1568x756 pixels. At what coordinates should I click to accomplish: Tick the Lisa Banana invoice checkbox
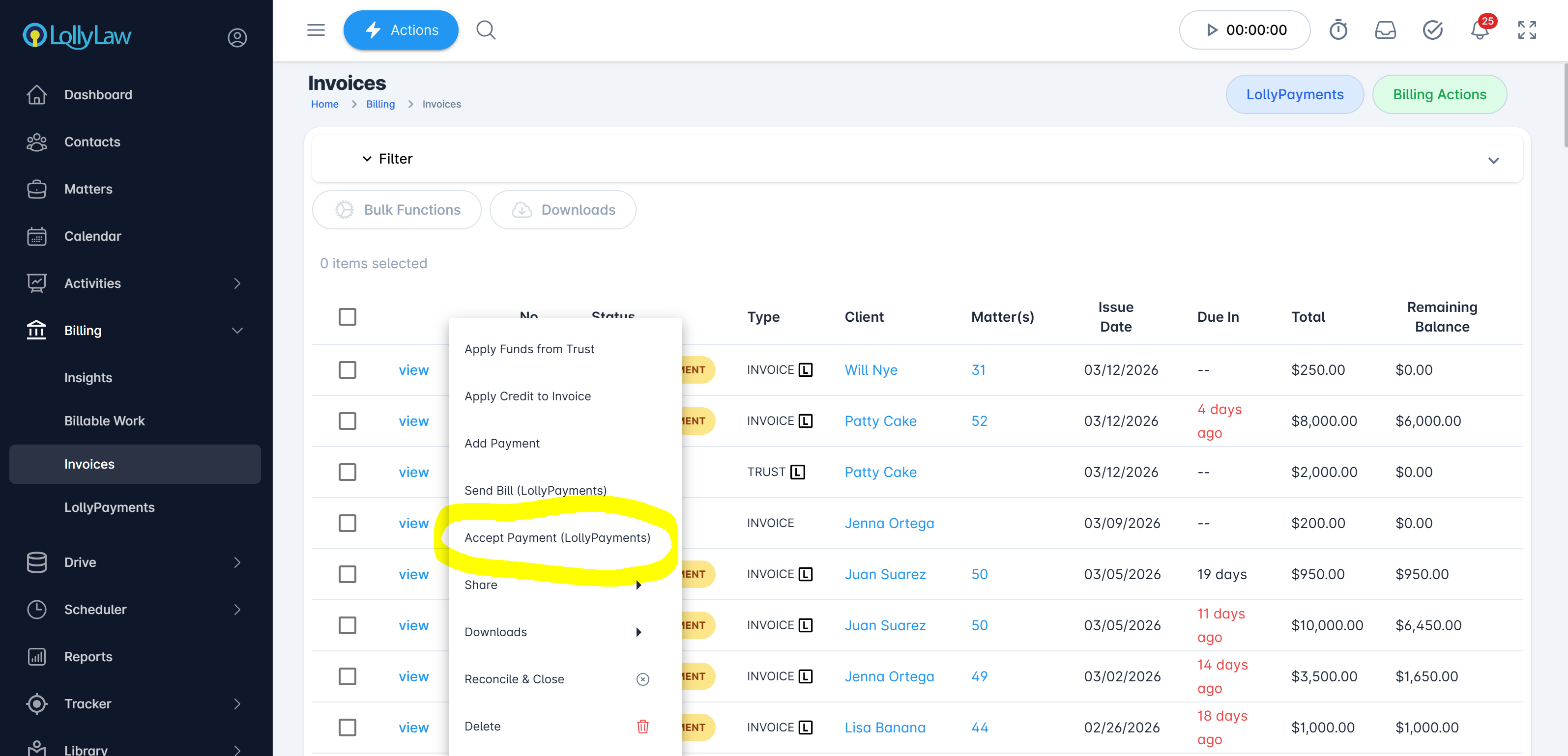click(347, 728)
